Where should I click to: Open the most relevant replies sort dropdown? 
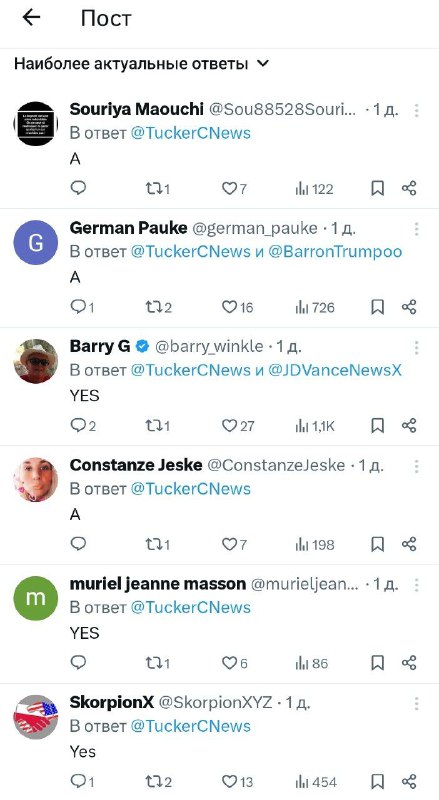point(141,64)
